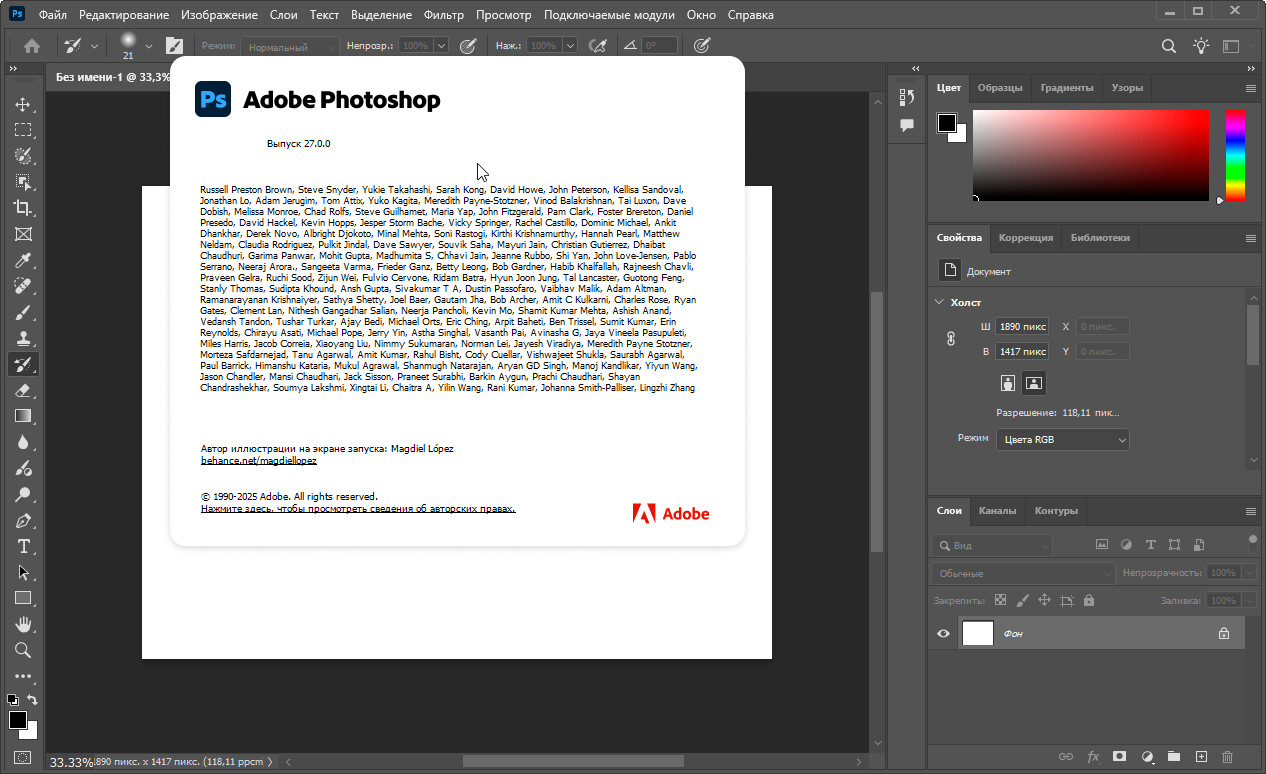Activate the Eraser tool

[x=22, y=391]
